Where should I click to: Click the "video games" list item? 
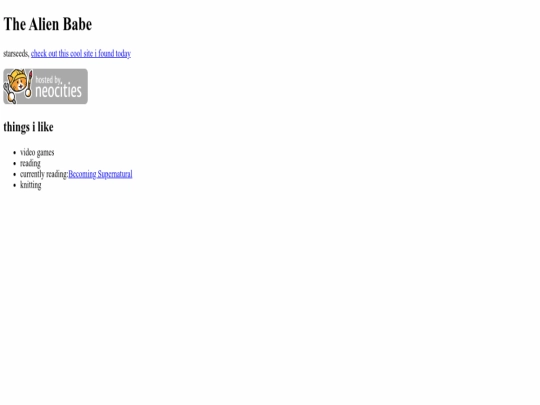pyautogui.click(x=37, y=153)
